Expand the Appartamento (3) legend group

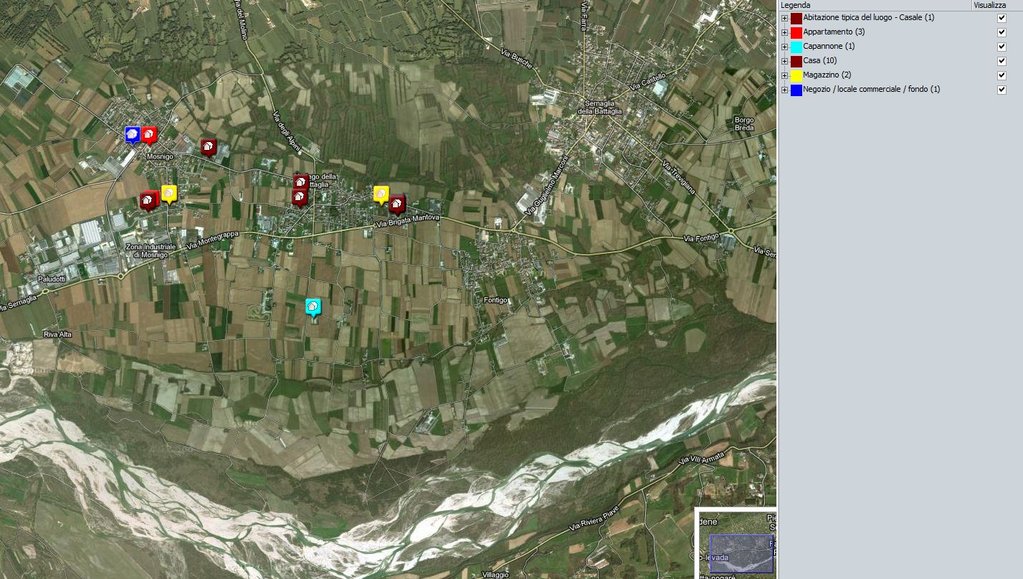[784, 33]
